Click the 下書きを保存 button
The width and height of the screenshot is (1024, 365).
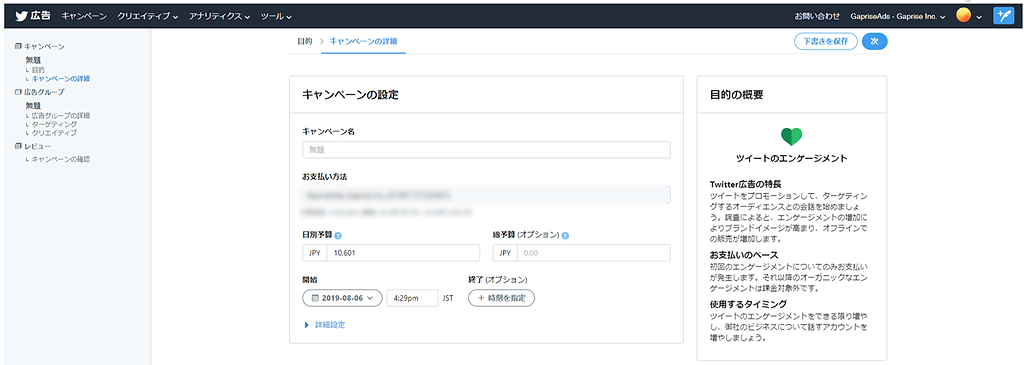click(825, 41)
